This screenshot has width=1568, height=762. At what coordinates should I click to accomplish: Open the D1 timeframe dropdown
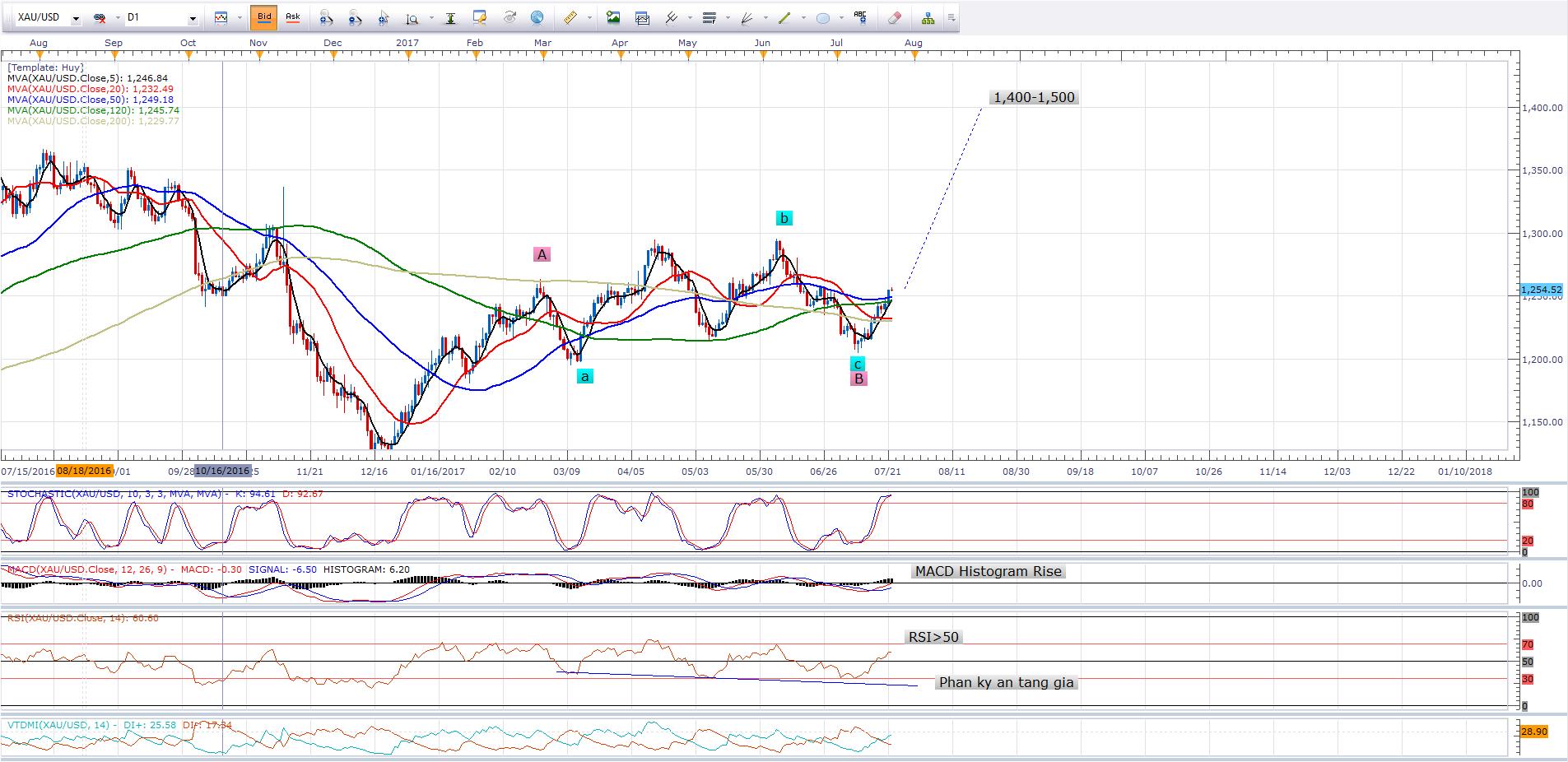point(193,18)
